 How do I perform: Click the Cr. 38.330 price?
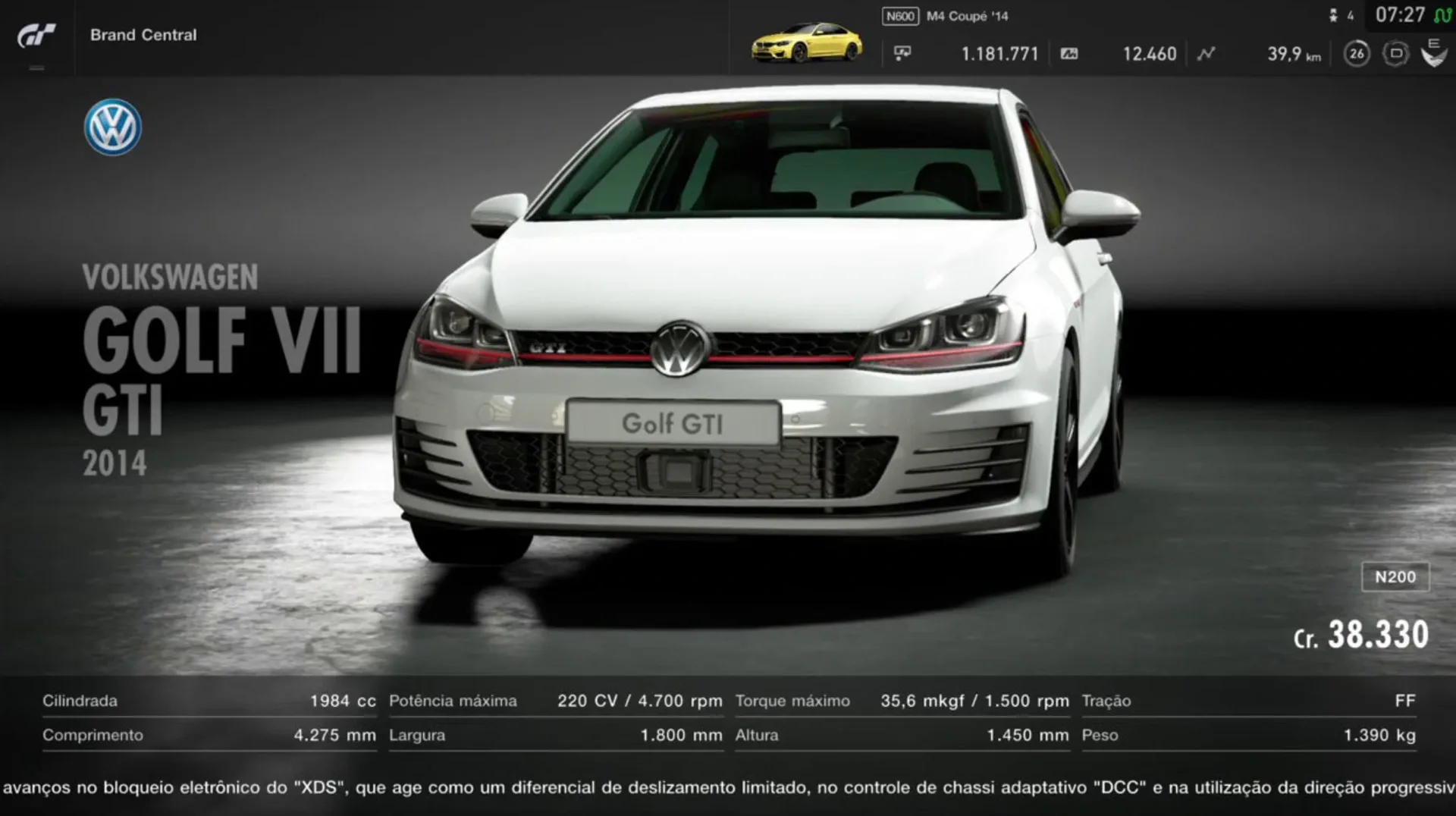tap(1361, 635)
